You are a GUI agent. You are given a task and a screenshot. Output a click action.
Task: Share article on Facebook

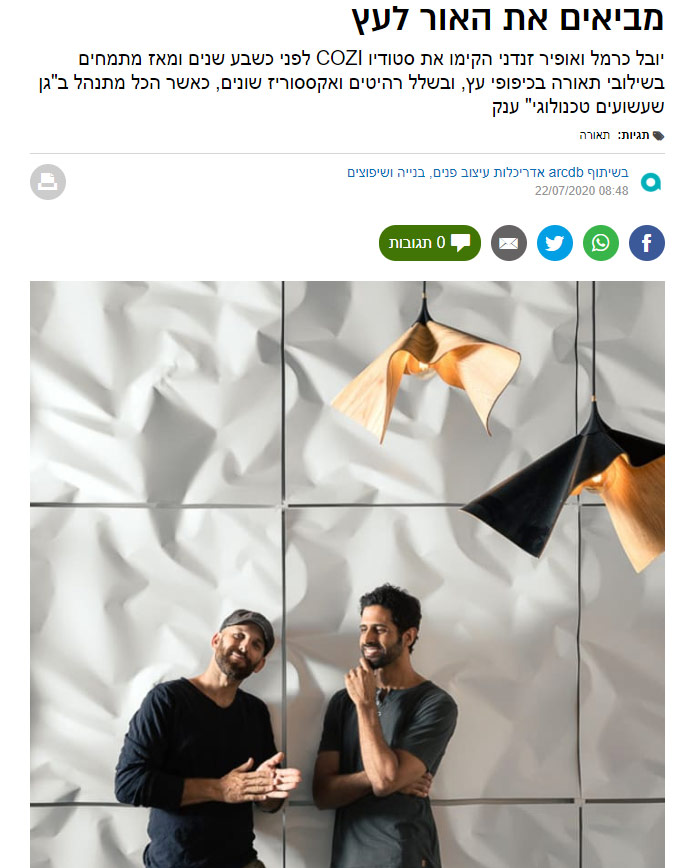[x=646, y=243]
